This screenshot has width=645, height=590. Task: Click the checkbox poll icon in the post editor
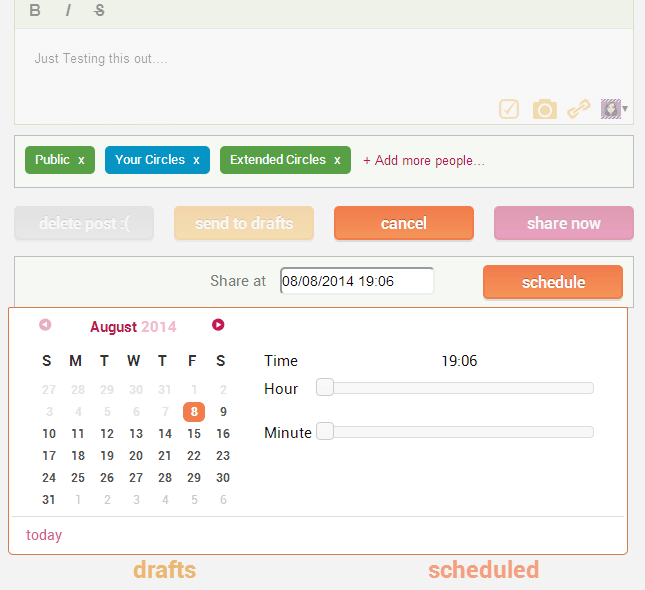(x=509, y=109)
